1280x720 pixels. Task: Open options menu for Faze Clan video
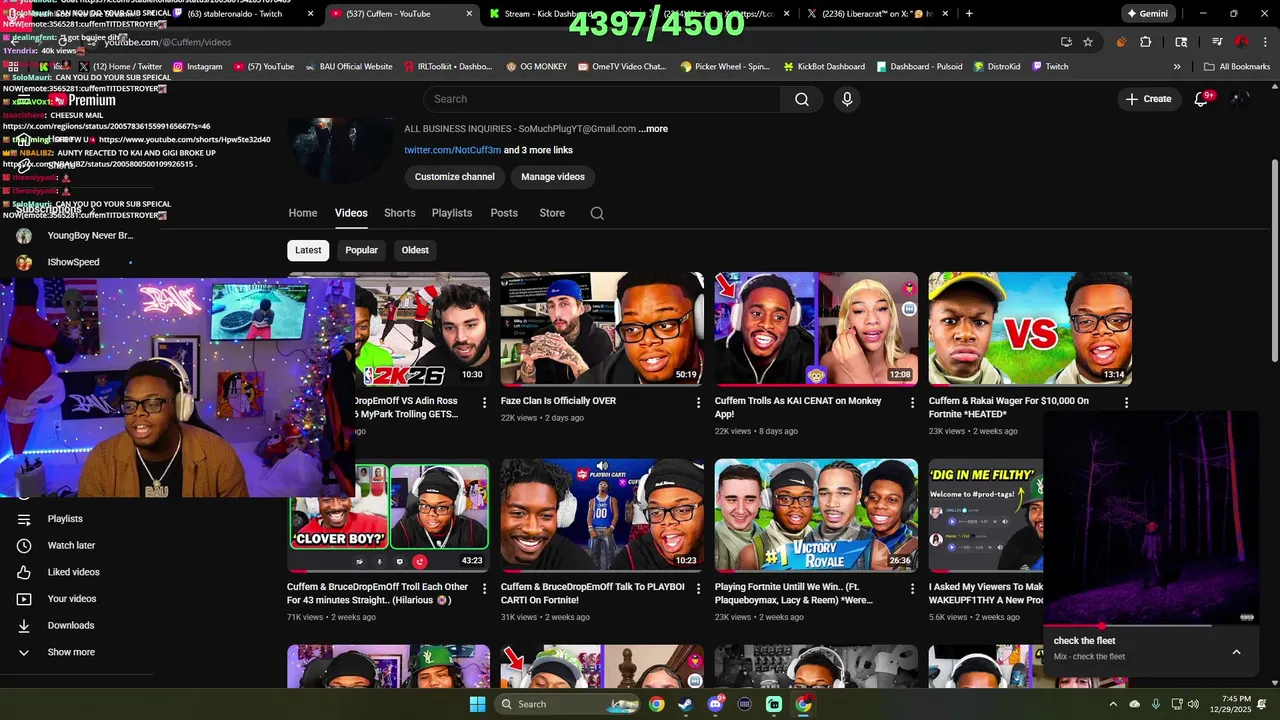[699, 402]
